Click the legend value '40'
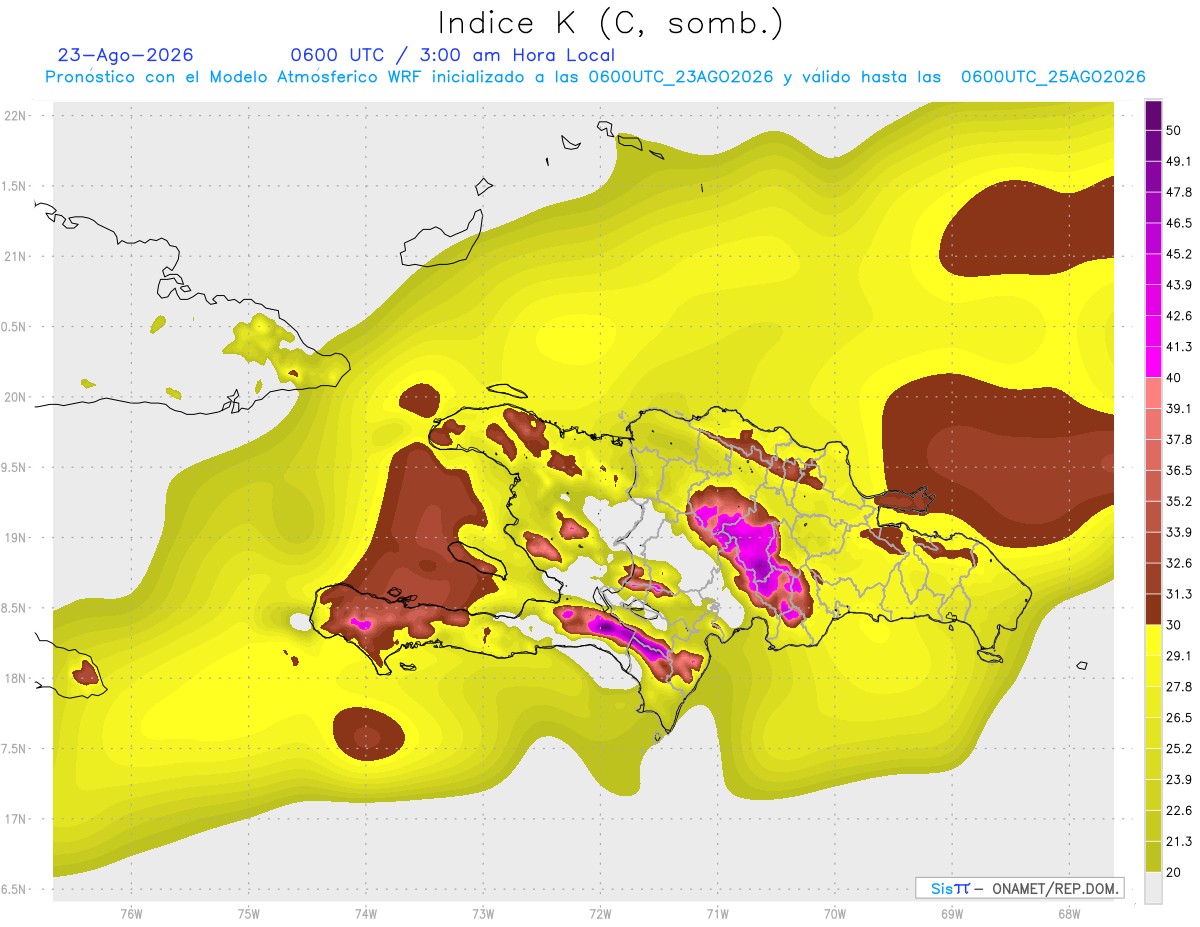The height and width of the screenshot is (927, 1200). point(1174,377)
